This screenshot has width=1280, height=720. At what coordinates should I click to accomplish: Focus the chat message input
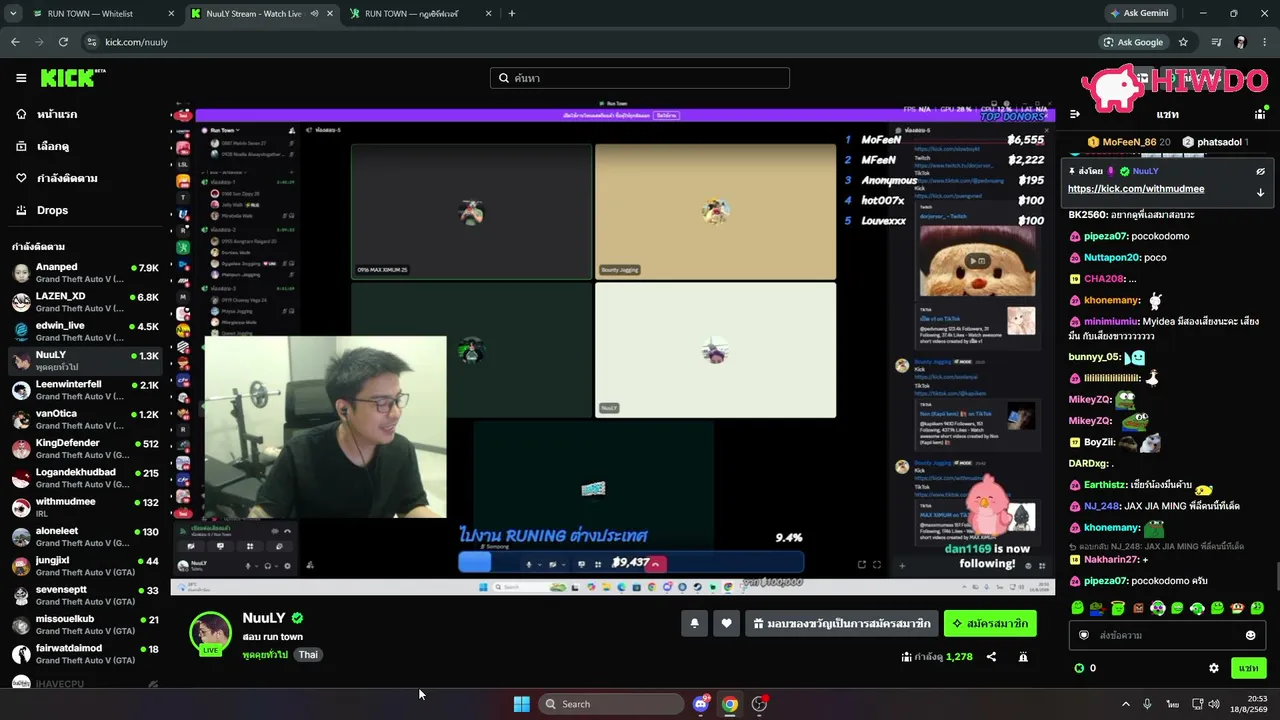coord(1166,635)
